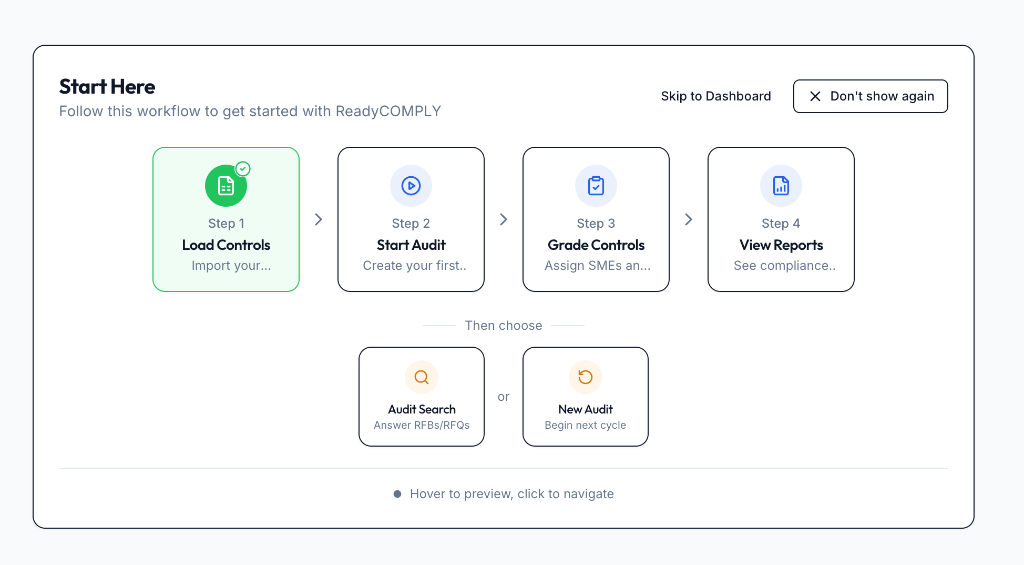The height and width of the screenshot is (565, 1024).
Task: Choose the Audit Search option card
Action: coord(422,396)
